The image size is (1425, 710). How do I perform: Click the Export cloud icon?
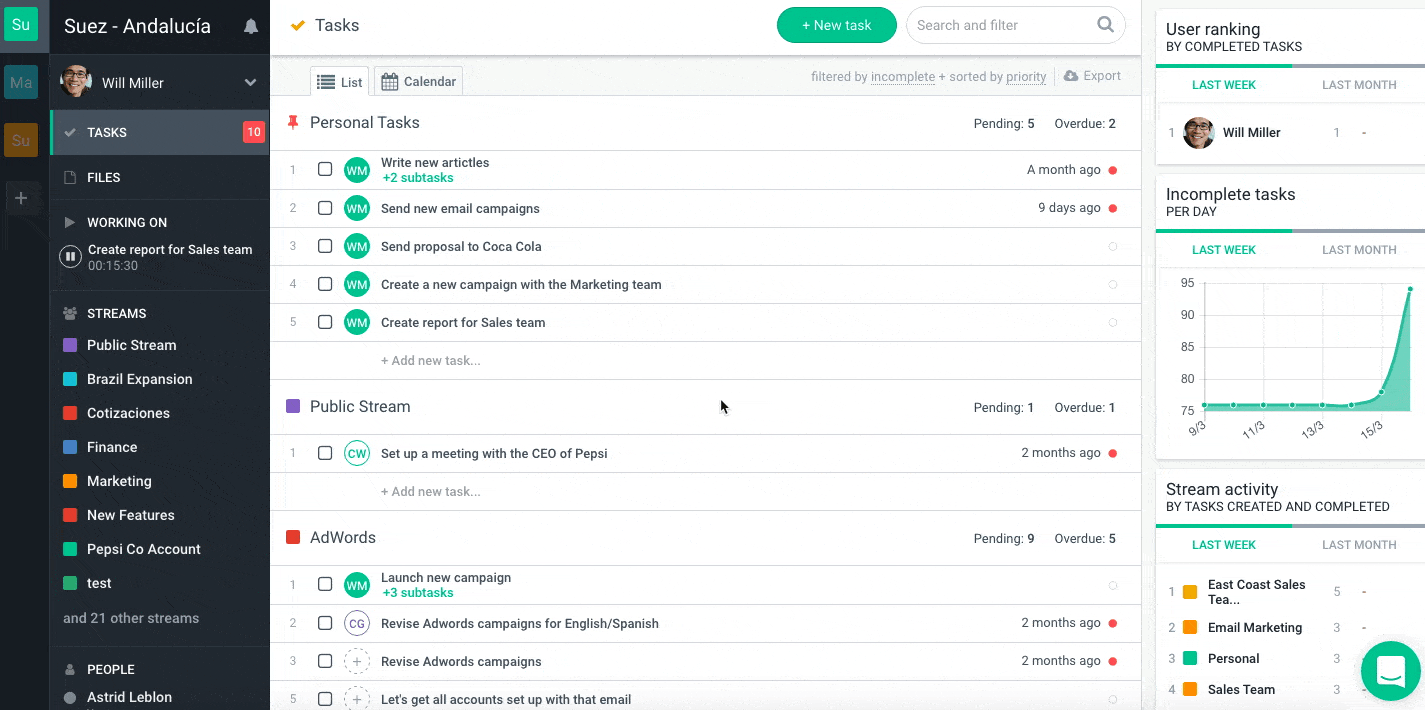[1071, 76]
